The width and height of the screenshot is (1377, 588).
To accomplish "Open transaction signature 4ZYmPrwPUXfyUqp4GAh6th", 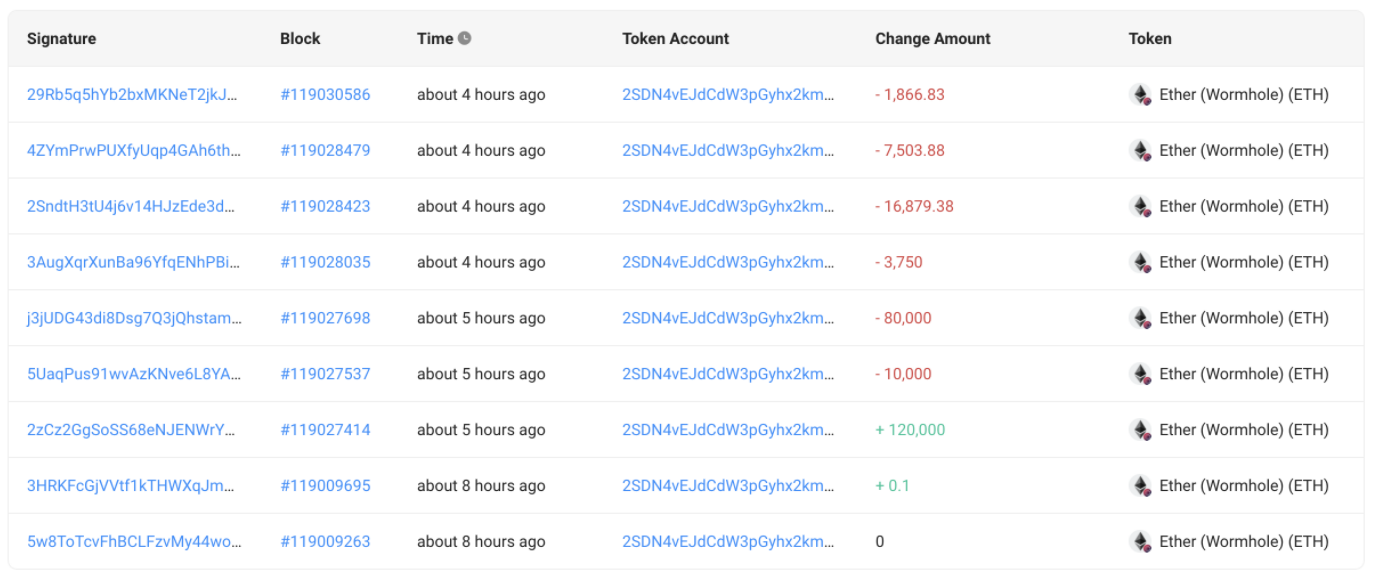I will click(133, 151).
